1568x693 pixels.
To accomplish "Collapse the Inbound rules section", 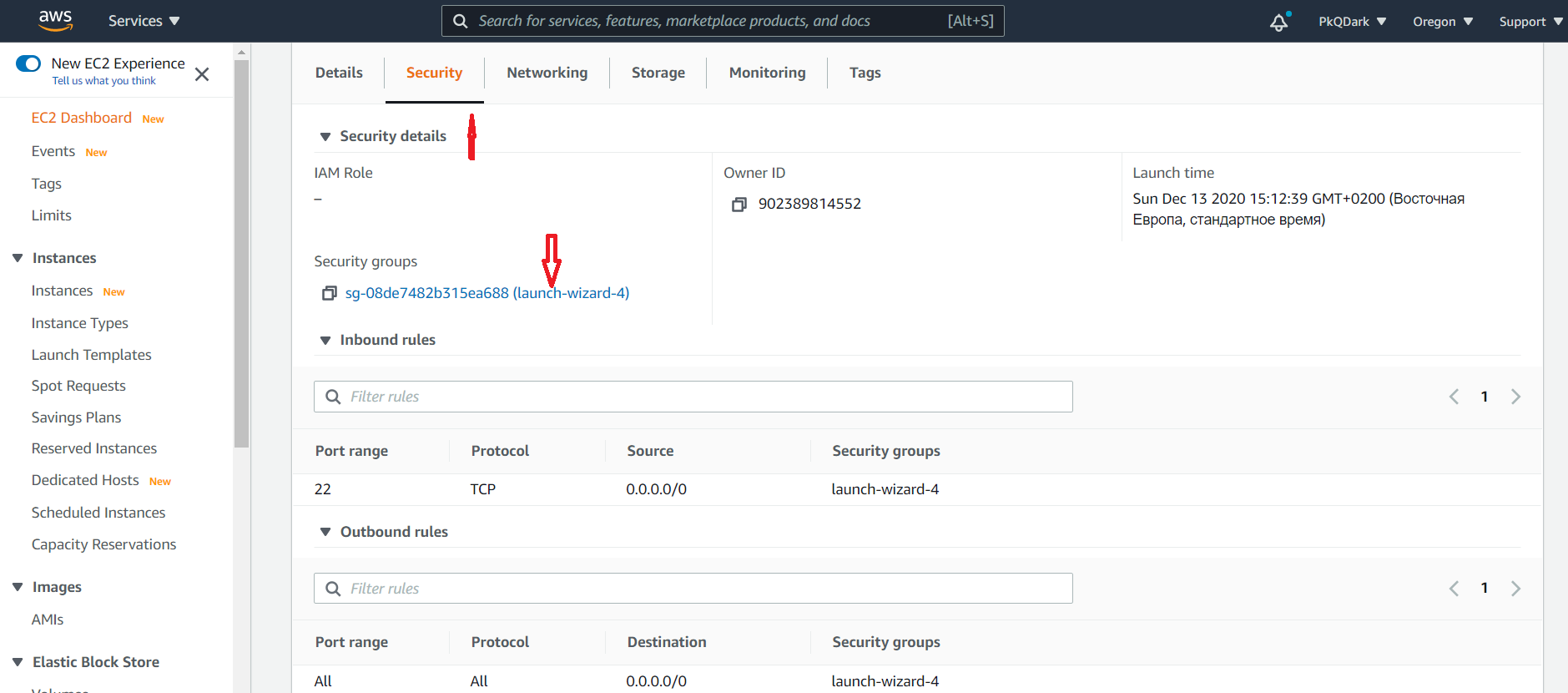I will [325, 341].
